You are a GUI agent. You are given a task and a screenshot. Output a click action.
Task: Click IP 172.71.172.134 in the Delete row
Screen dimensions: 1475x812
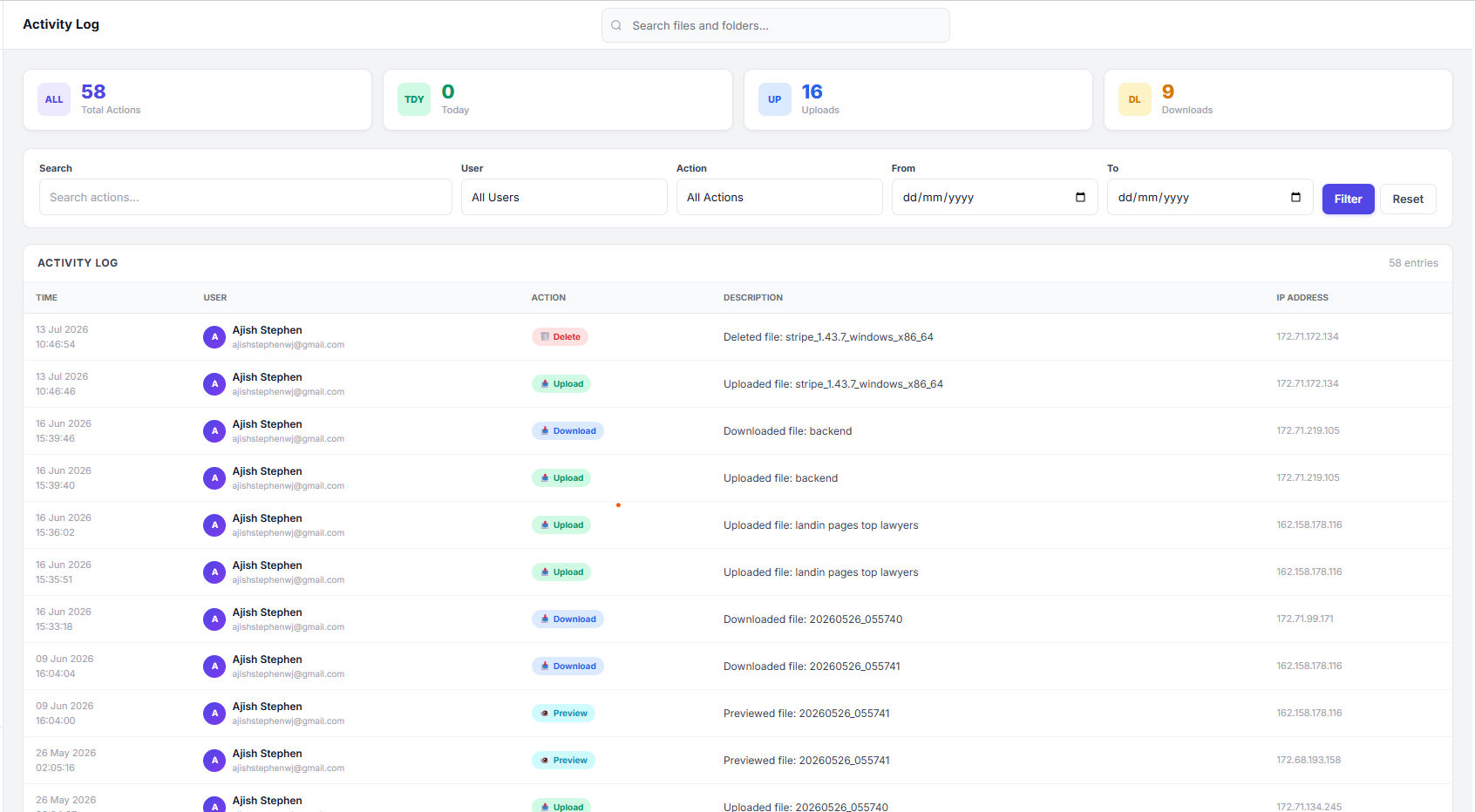(x=1308, y=336)
